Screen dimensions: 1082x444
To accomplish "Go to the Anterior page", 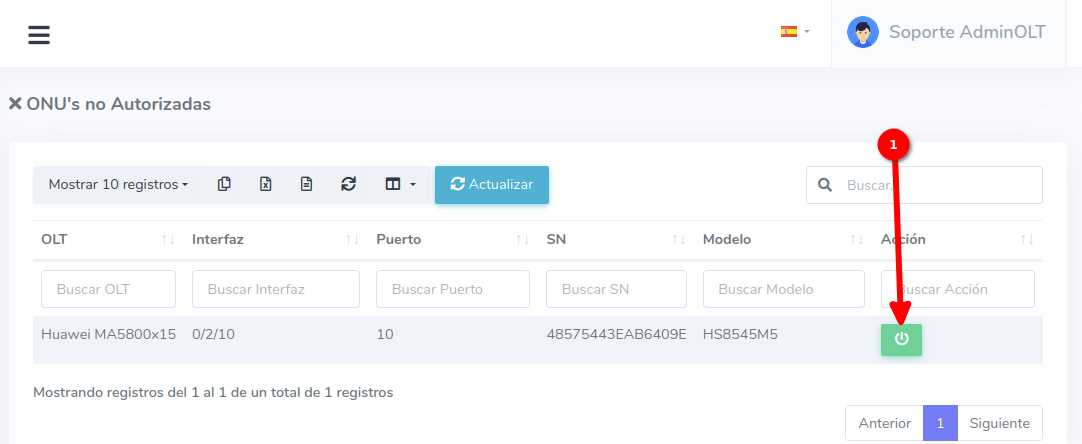I will [x=884, y=423].
